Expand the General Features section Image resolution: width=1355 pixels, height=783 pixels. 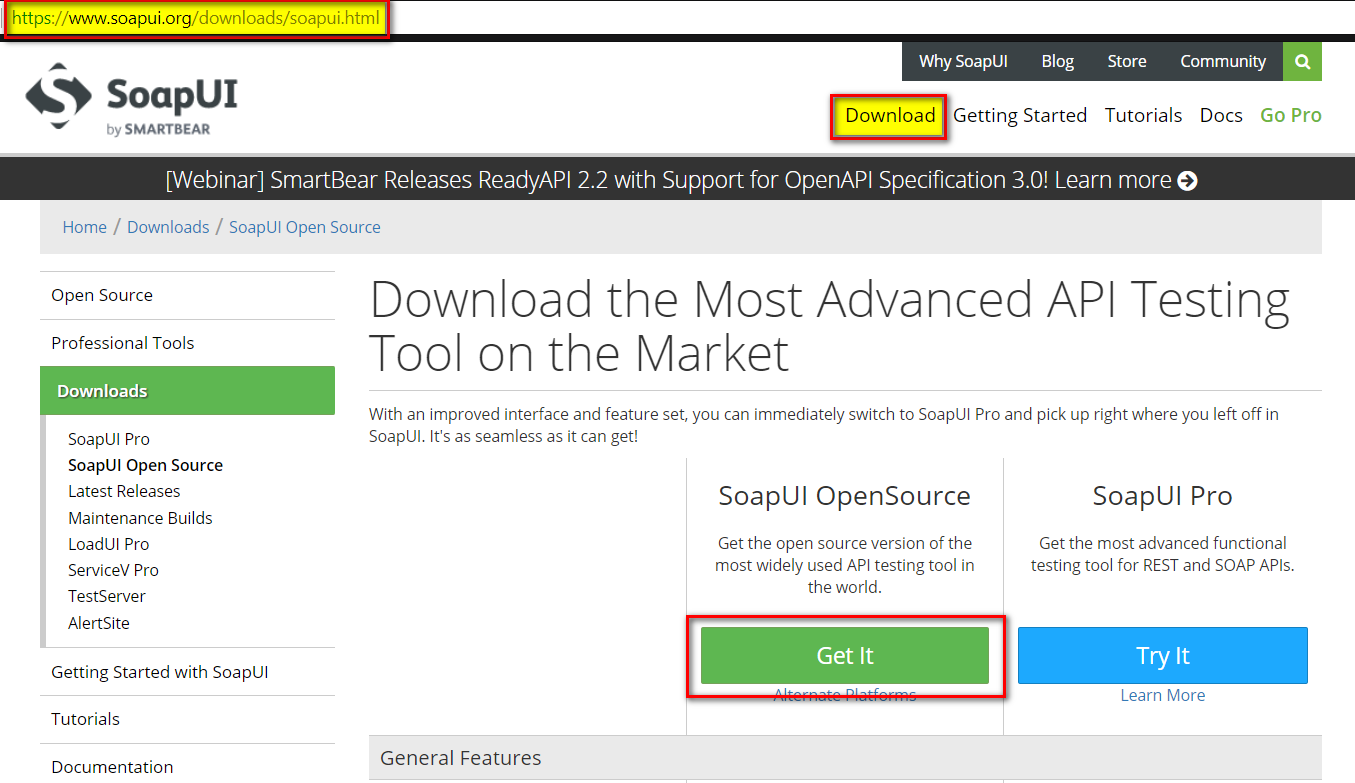[x=461, y=758]
